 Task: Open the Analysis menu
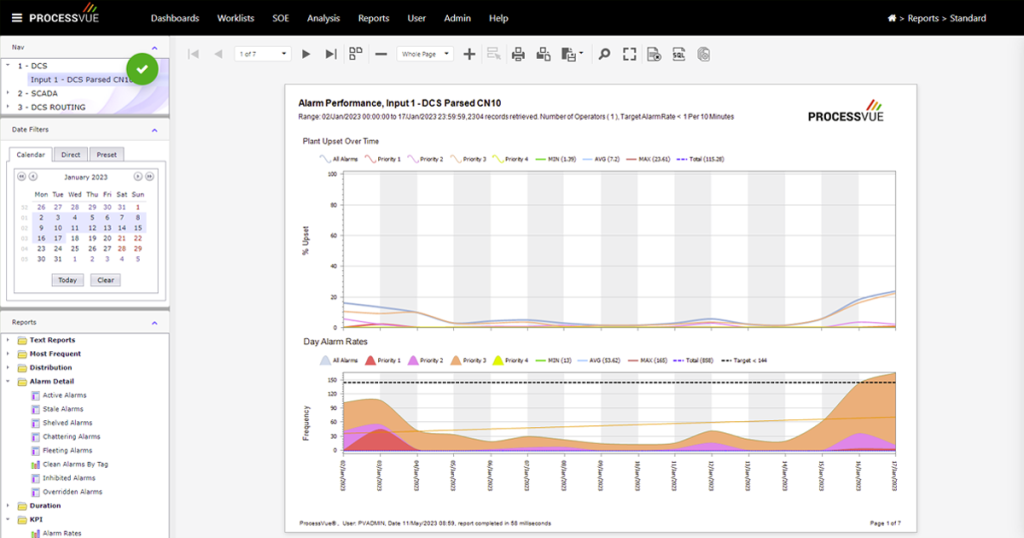coord(323,18)
